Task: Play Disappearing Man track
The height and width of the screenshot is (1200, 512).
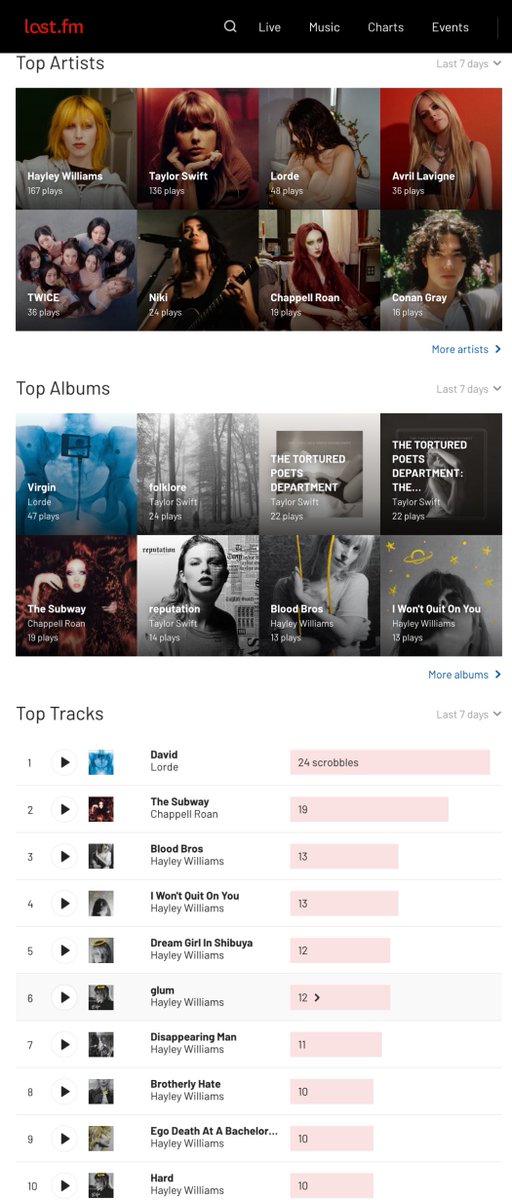Action: click(x=64, y=1045)
